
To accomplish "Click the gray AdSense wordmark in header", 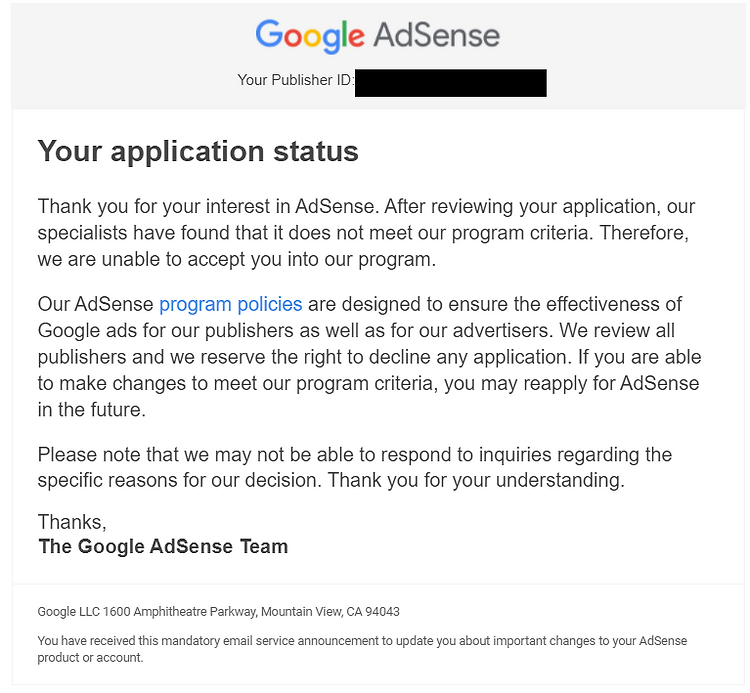I will [437, 35].
